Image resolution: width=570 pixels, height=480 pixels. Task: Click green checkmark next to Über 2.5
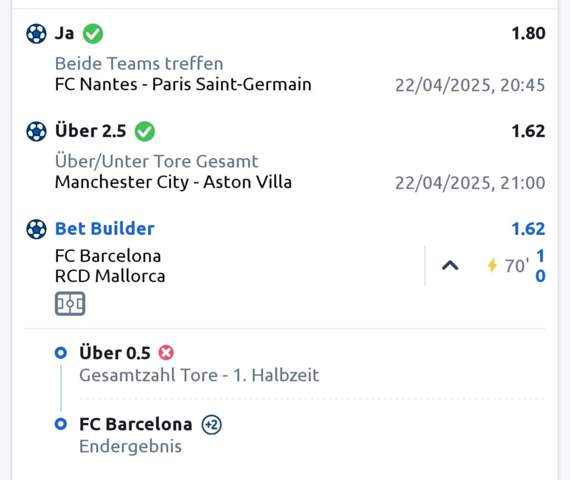(x=145, y=131)
